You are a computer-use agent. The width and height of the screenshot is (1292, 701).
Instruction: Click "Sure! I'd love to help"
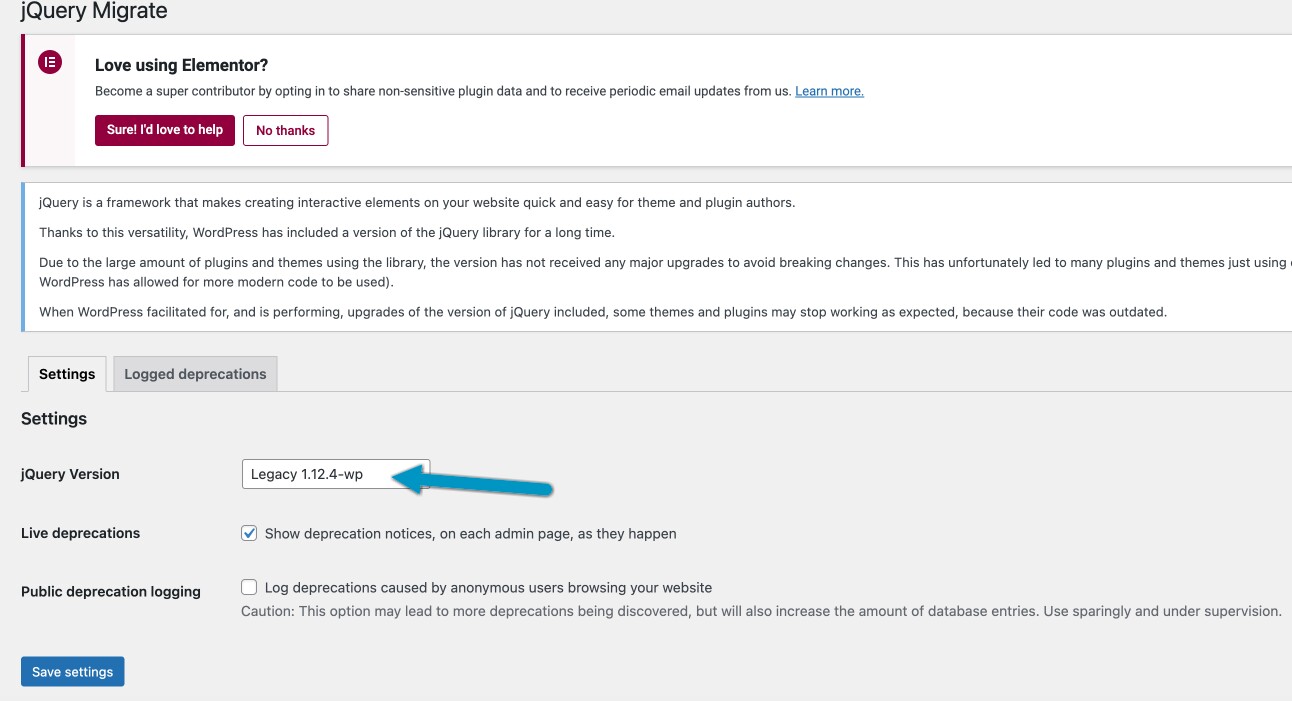coord(164,130)
